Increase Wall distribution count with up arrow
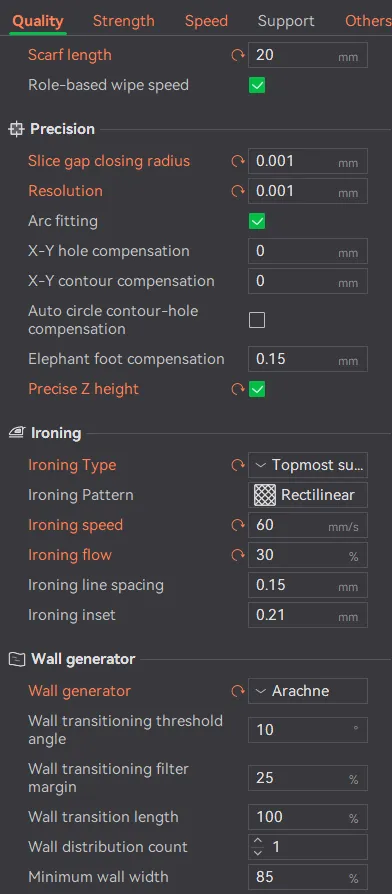Screen dimensions: 392x894 click(x=258, y=842)
